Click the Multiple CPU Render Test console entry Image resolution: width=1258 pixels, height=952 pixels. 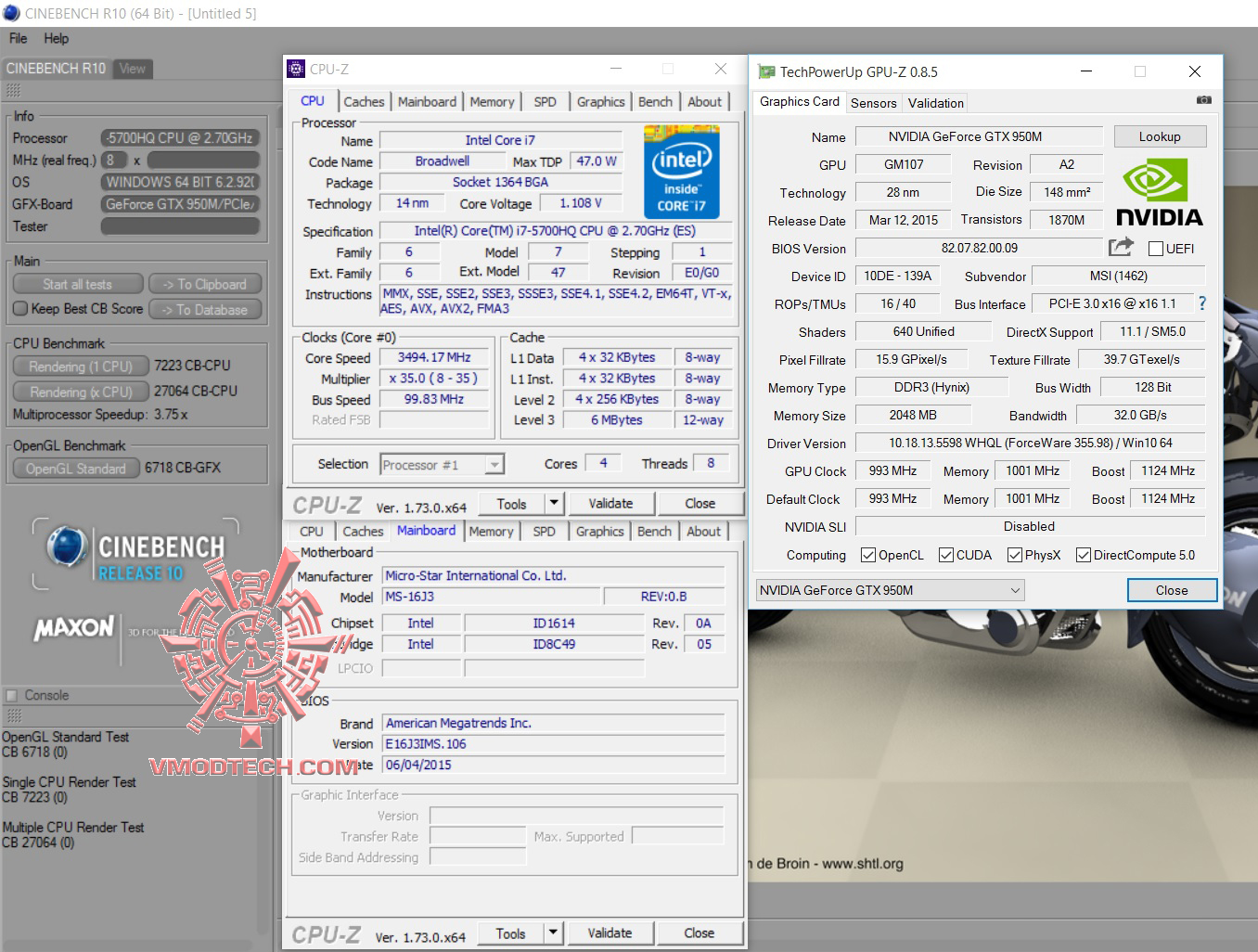pos(73,835)
